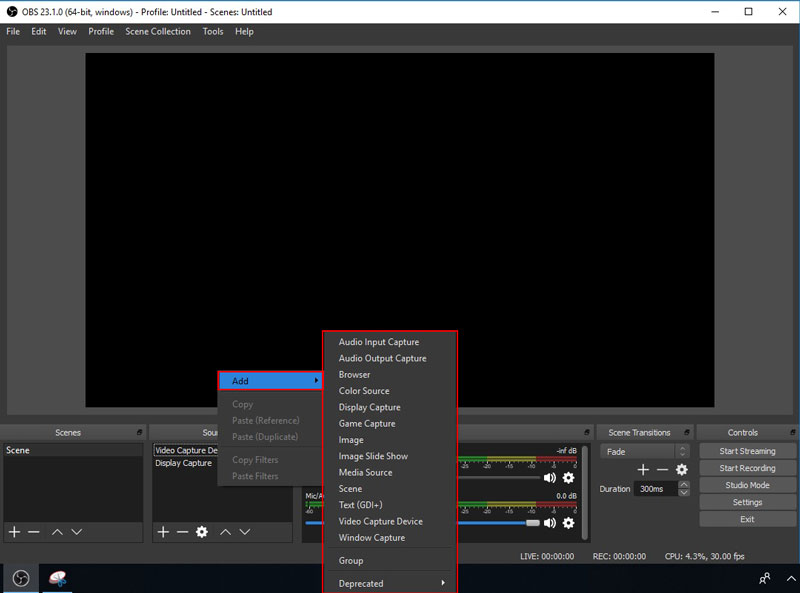
Task: Expand the Deprecated submenu
Action: [x=390, y=583]
